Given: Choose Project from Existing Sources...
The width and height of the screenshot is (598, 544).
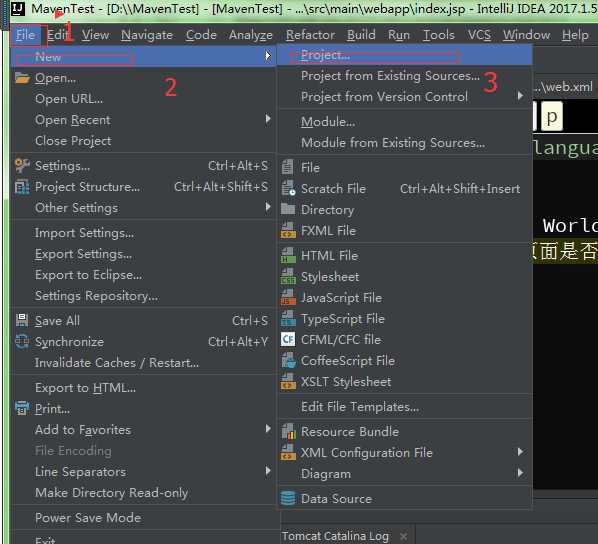Looking at the screenshot, I should point(404,76).
